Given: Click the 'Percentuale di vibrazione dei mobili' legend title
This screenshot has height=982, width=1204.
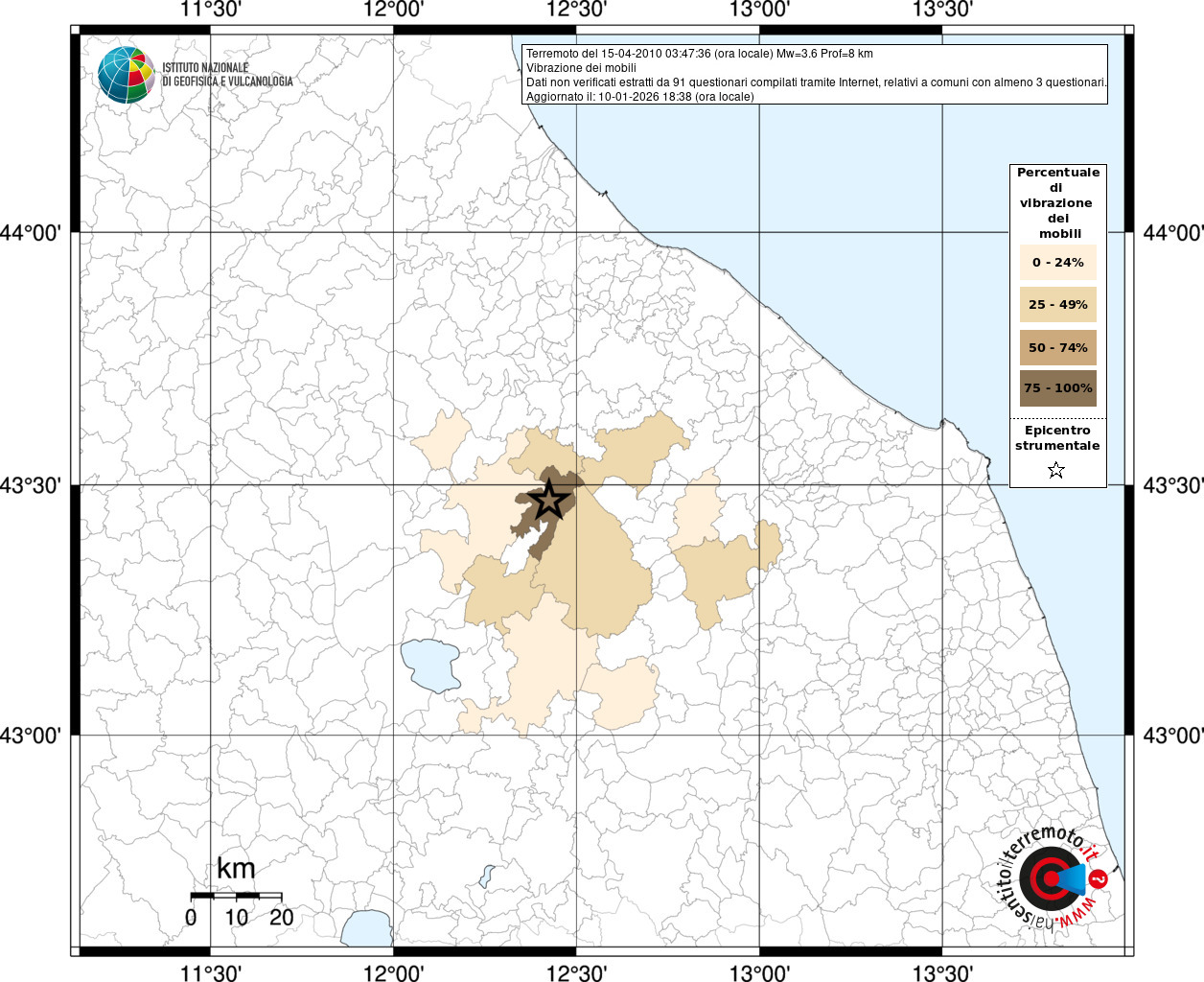Looking at the screenshot, I should click(x=1058, y=202).
